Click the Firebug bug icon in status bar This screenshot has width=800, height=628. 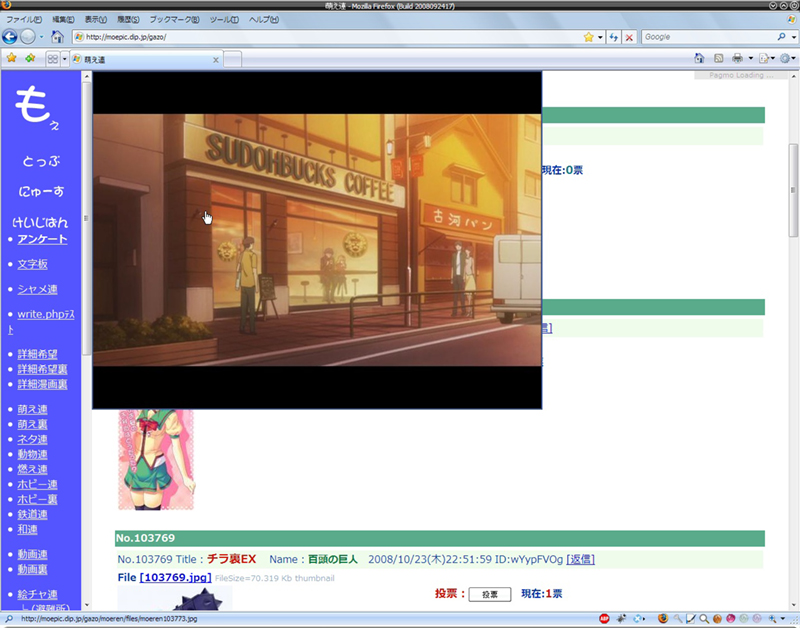621,619
